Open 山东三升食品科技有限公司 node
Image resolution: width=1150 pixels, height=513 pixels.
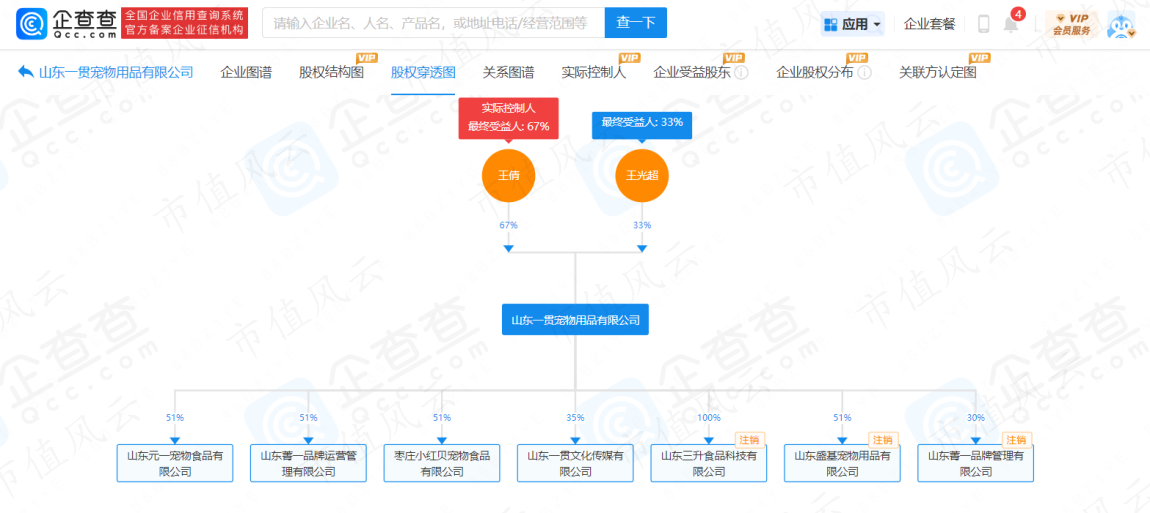click(x=708, y=463)
